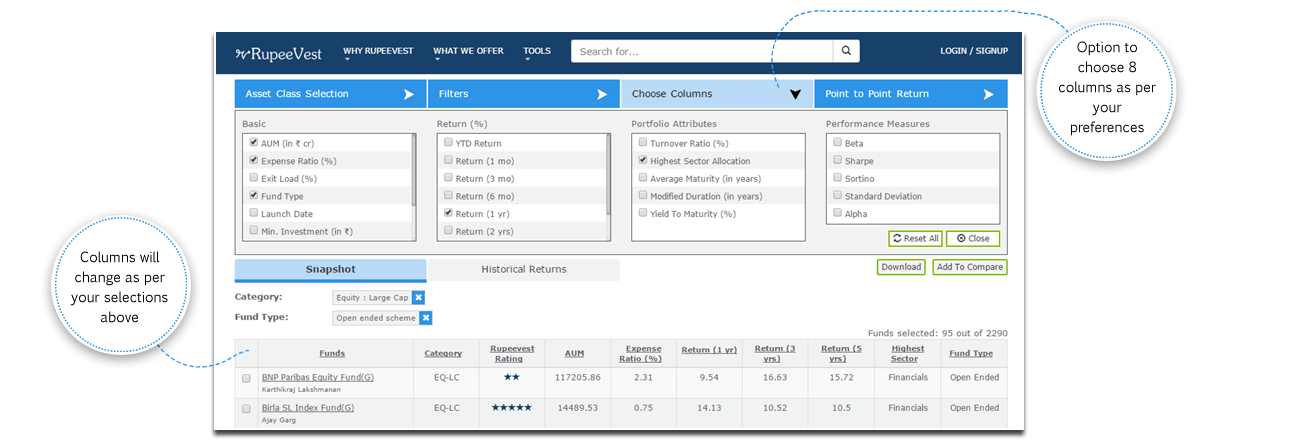This screenshot has height=445, width=1300.
Task: Click the Download button
Action: pyautogui.click(x=901, y=267)
